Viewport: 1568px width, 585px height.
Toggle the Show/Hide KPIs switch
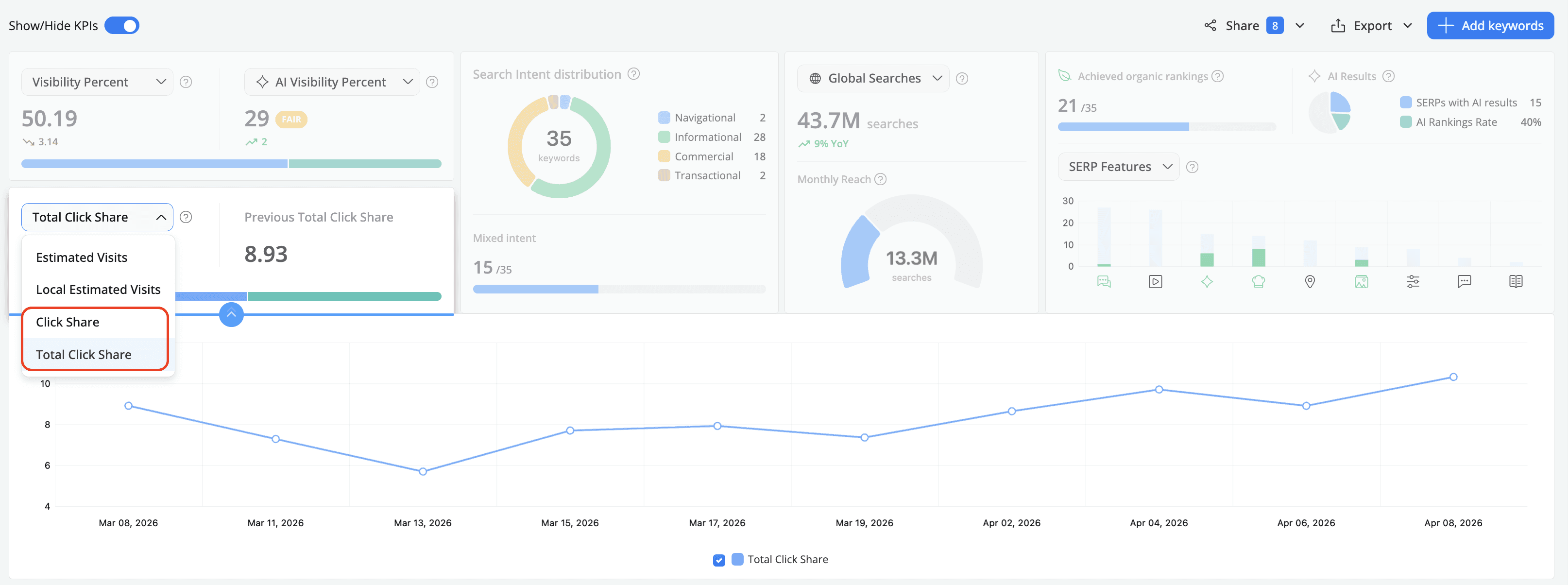click(x=122, y=25)
